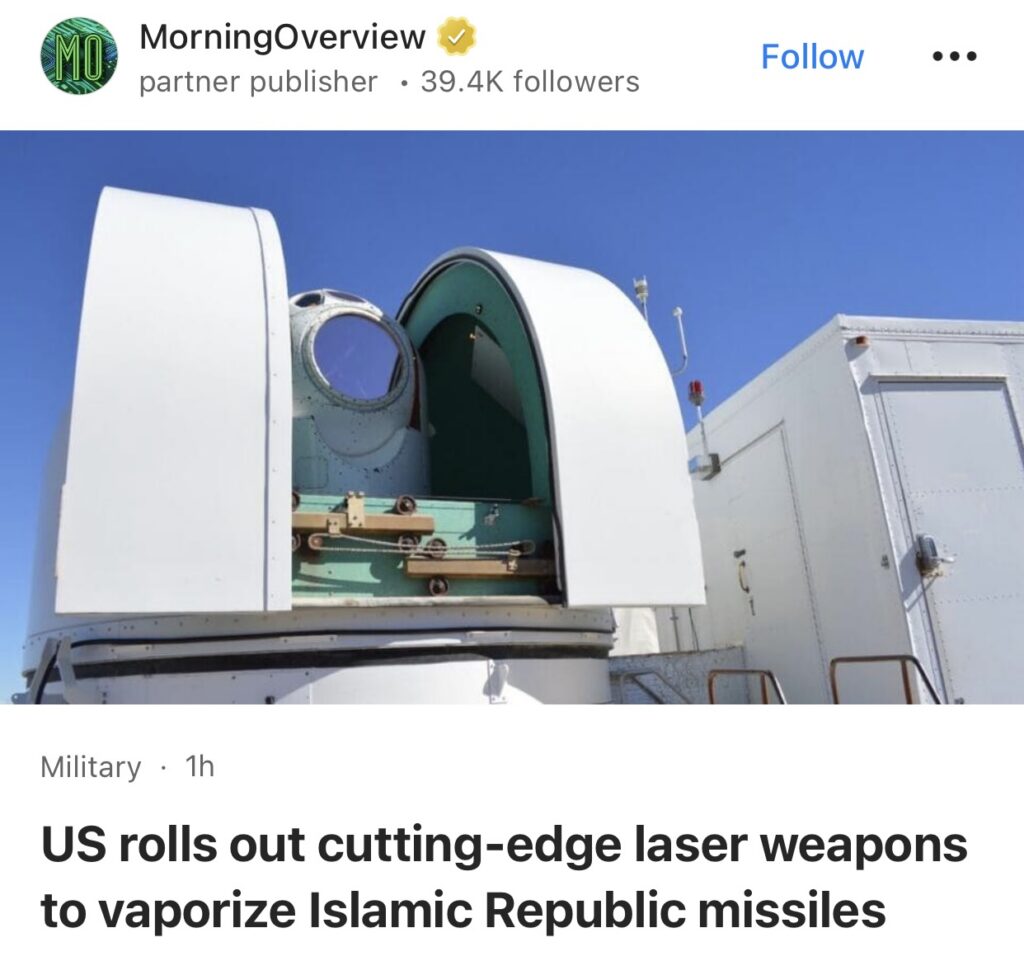The width and height of the screenshot is (1024, 961).
Task: Open the US laser weapons headline
Action: (x=504, y=876)
